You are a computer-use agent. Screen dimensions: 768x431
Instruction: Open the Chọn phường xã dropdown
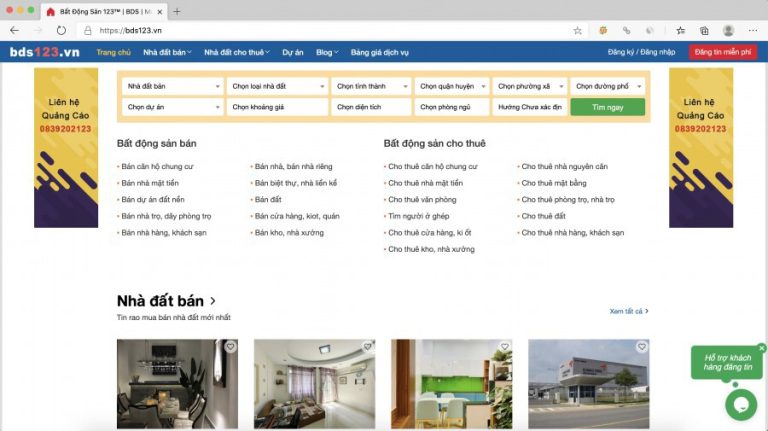coord(529,86)
